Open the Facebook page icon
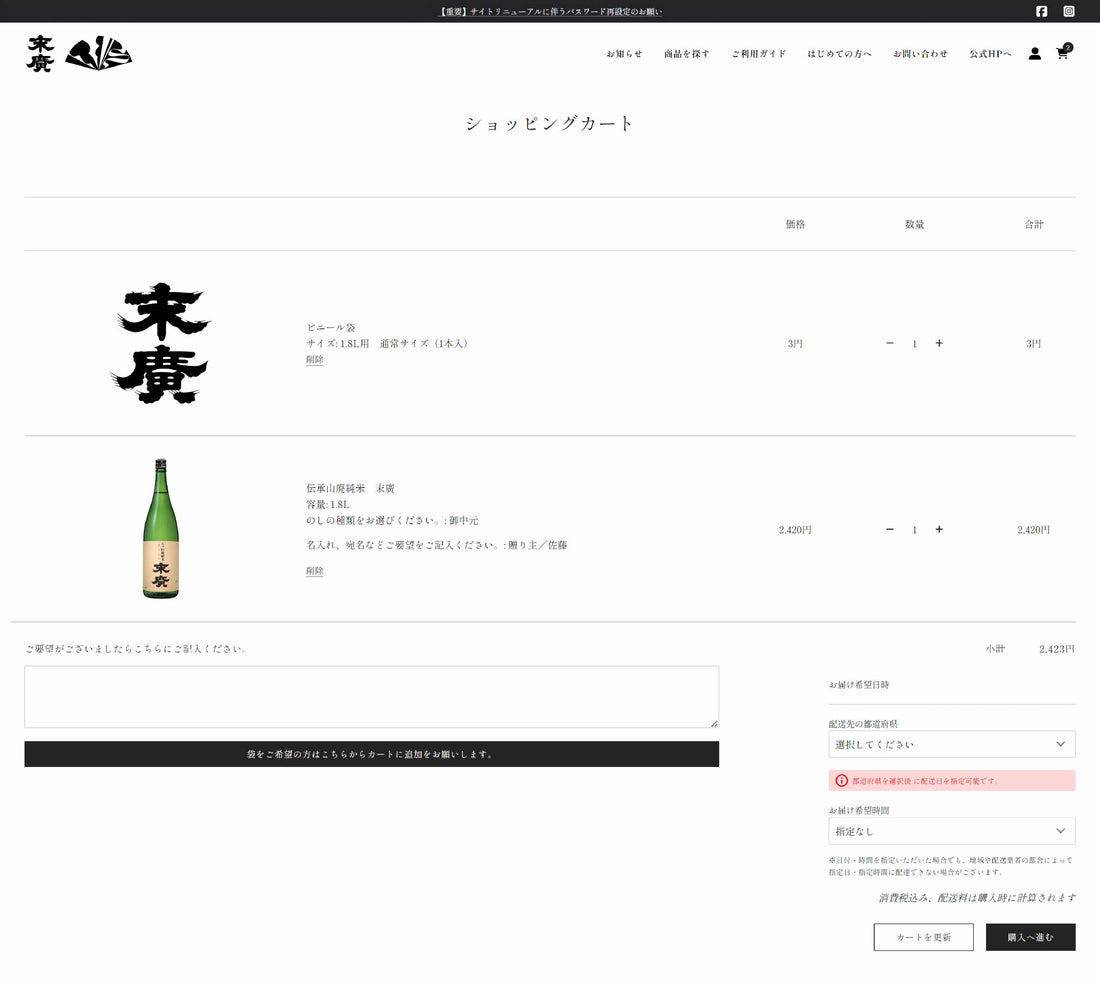 [x=1041, y=11]
